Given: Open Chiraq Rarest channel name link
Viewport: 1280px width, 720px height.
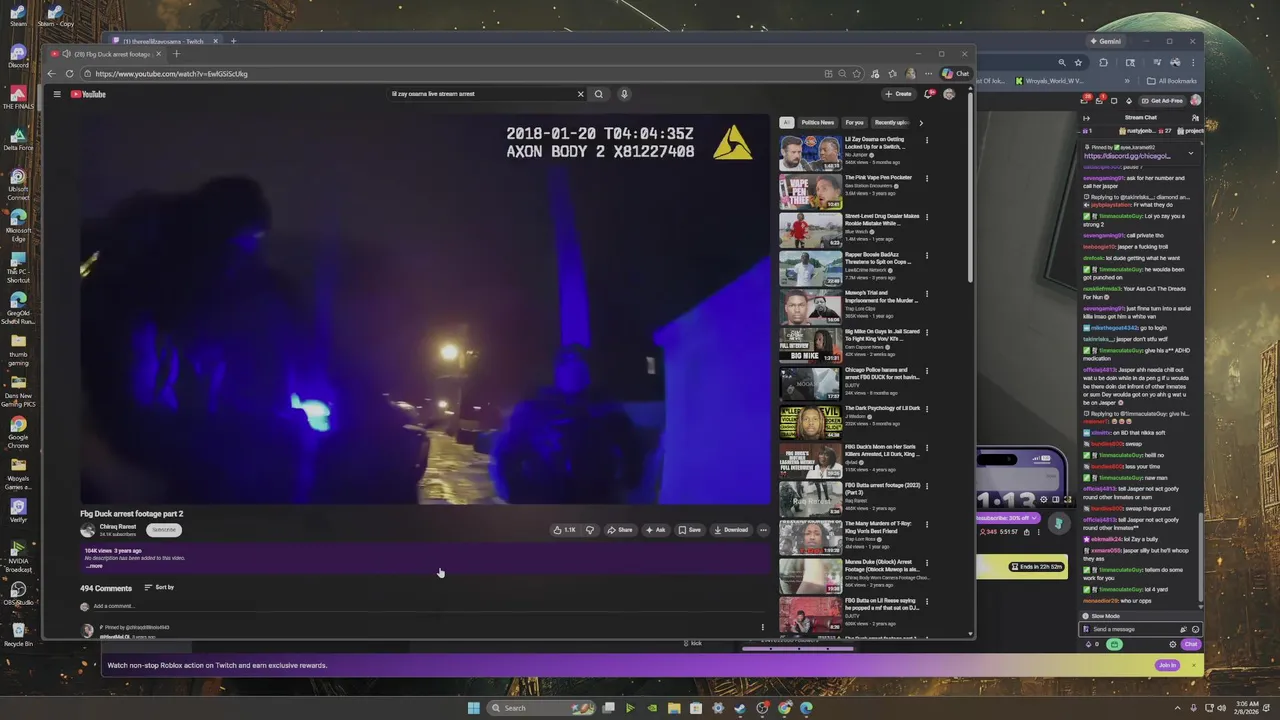Looking at the screenshot, I should tap(118, 527).
